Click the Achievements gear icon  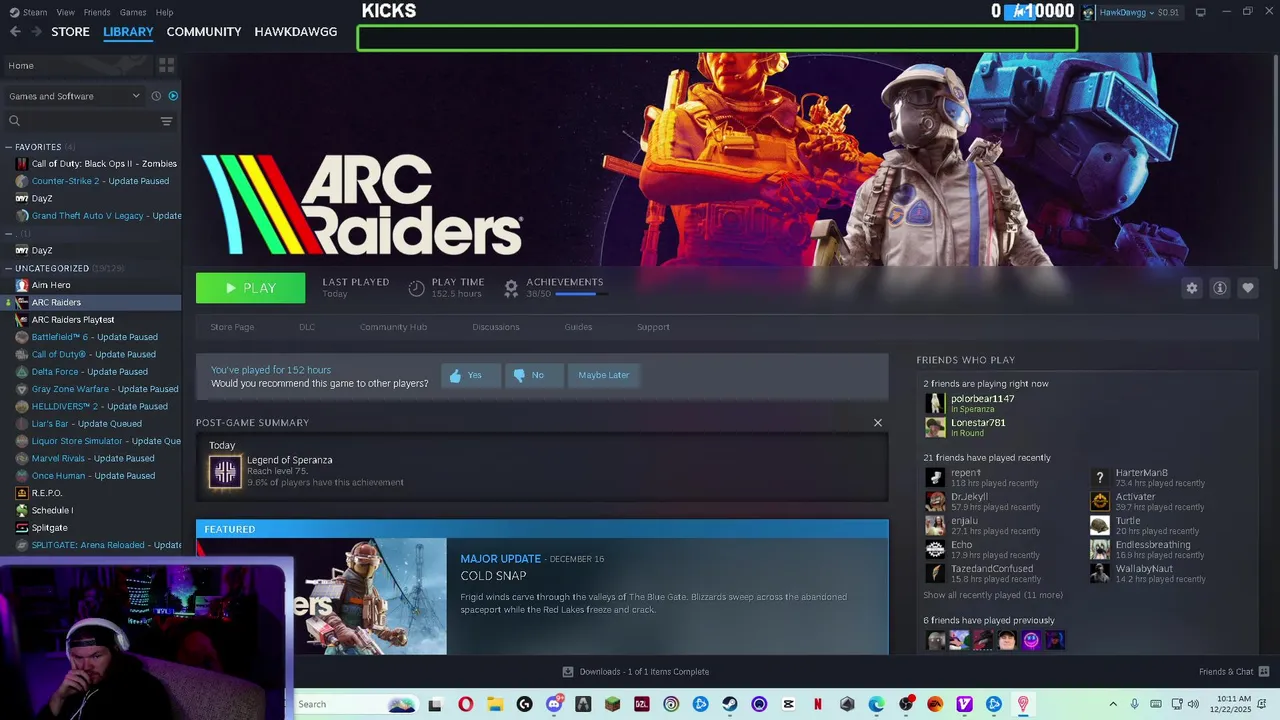(511, 288)
